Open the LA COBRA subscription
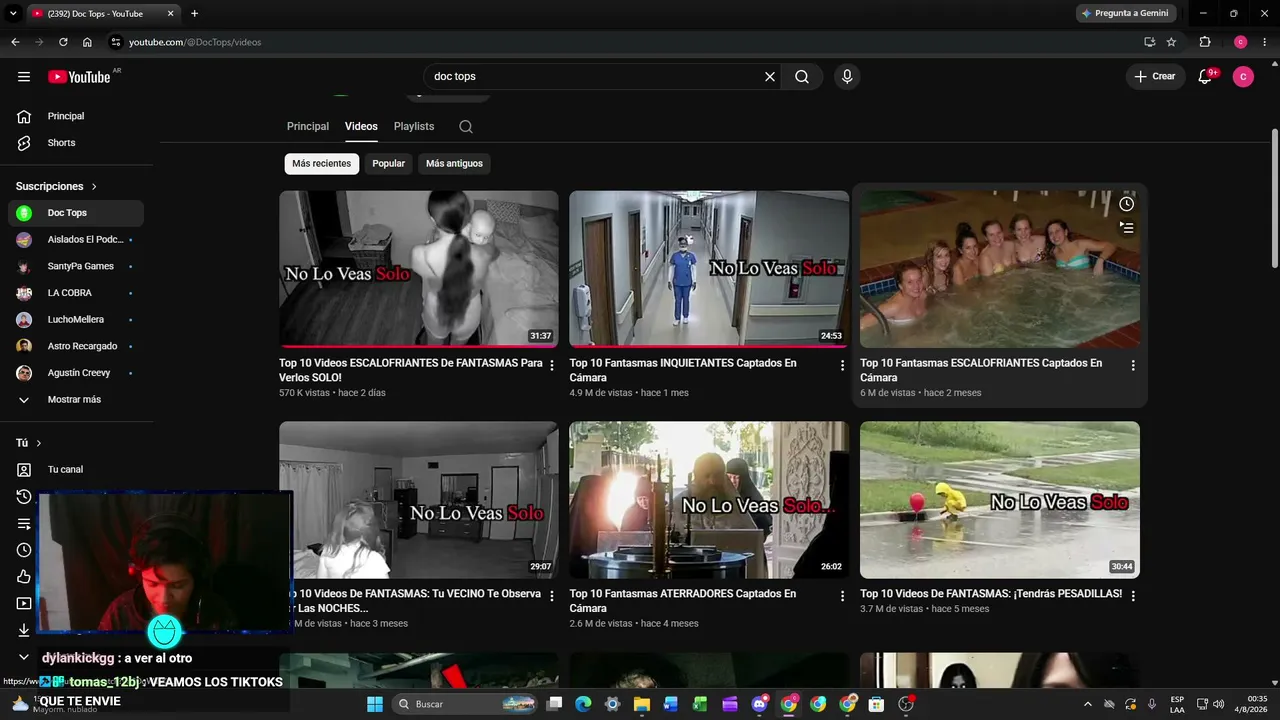 coord(75,293)
